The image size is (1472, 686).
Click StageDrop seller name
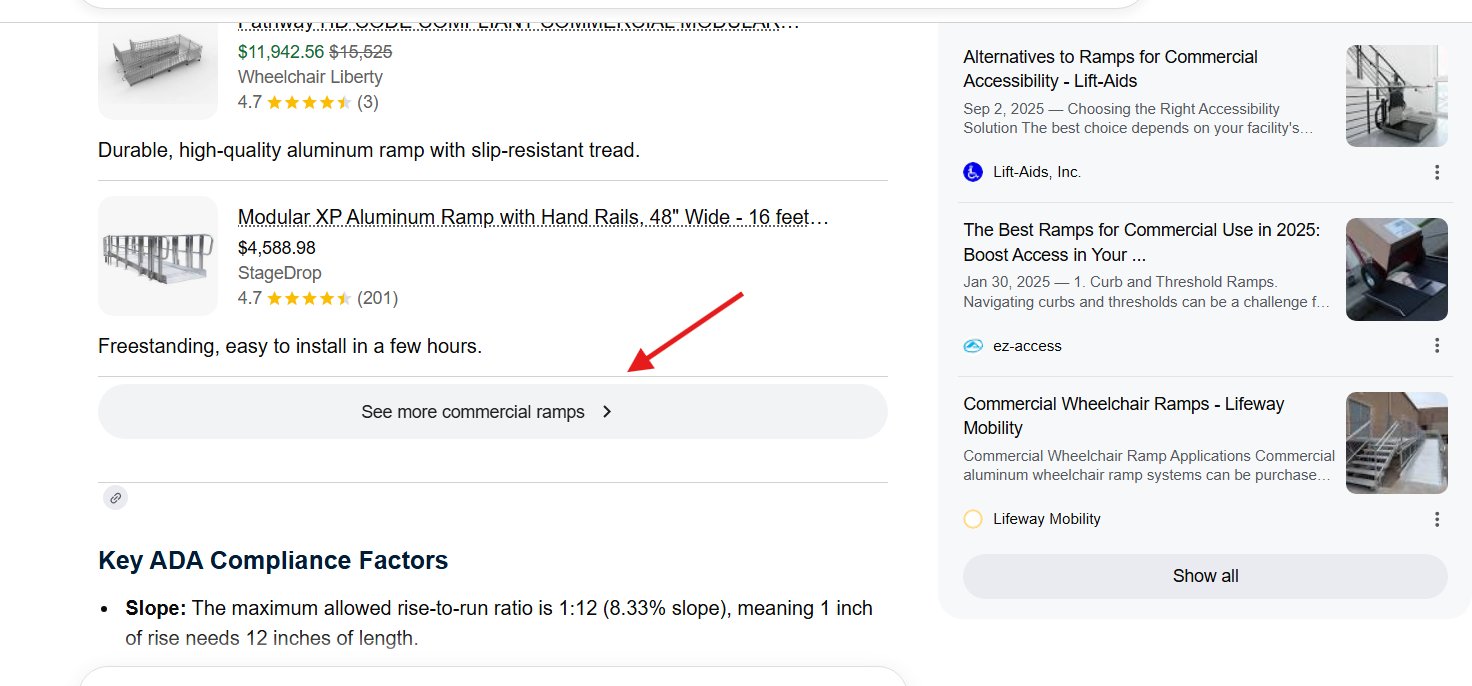(280, 273)
